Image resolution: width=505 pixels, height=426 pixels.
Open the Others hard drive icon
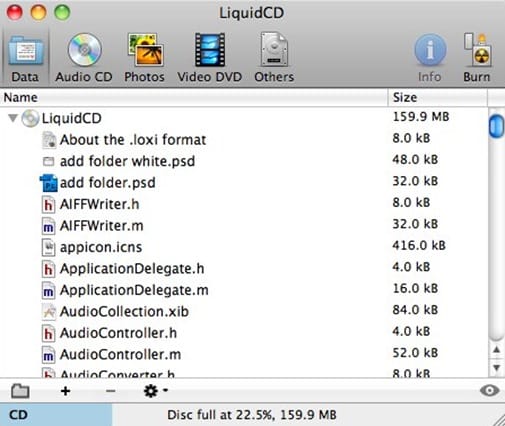point(274,50)
